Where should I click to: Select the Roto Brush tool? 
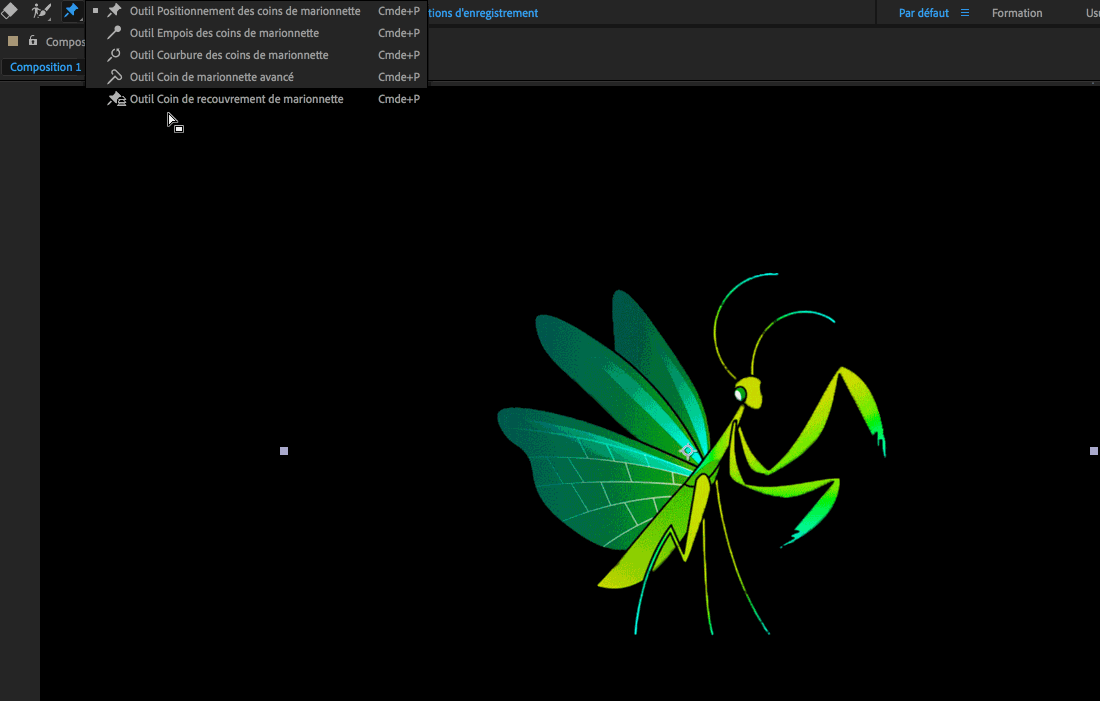tap(41, 11)
